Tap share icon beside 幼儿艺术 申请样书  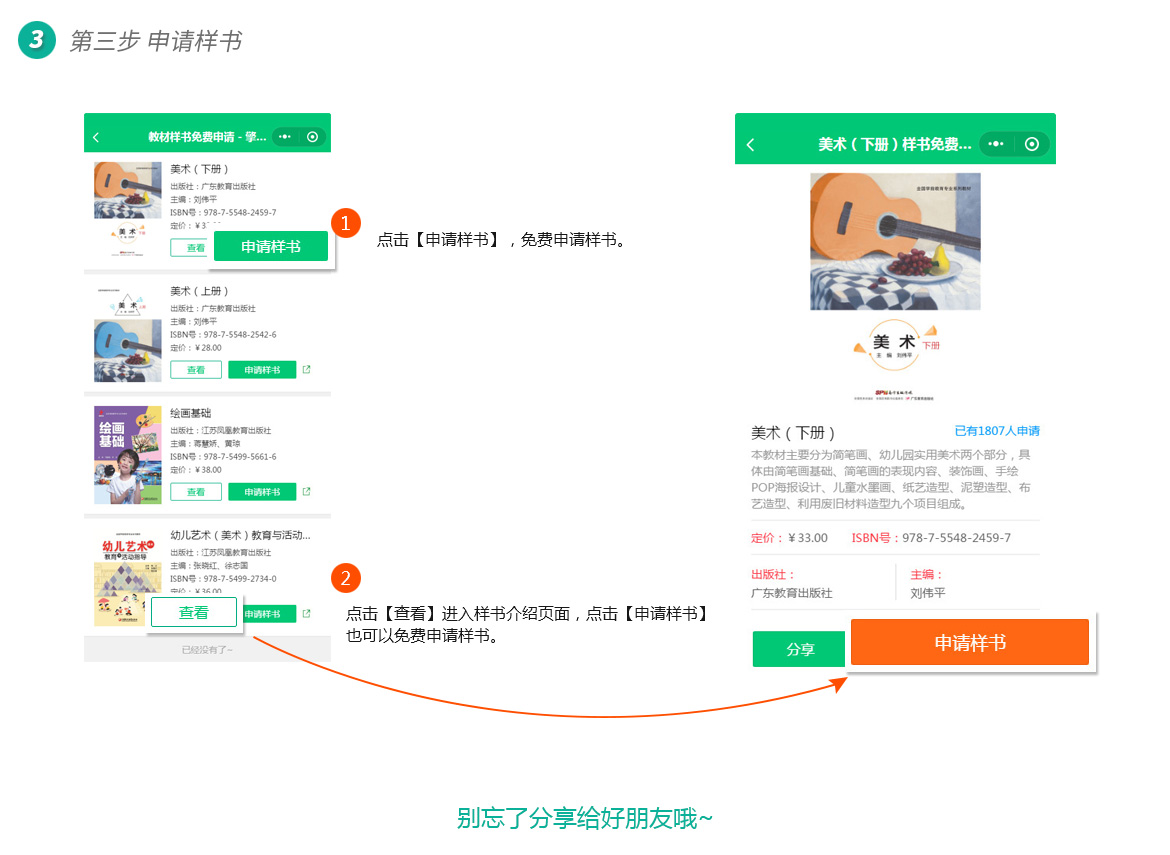pyautogui.click(x=306, y=613)
